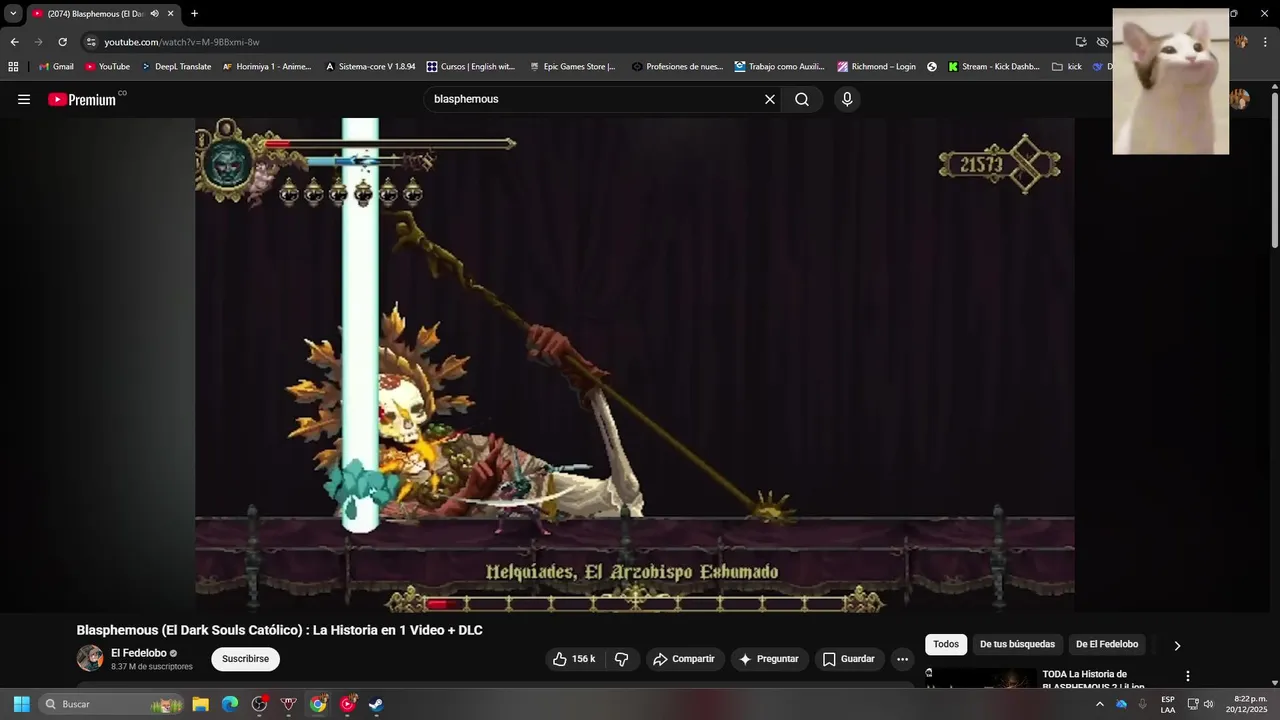
Task: Open the YouTube hamburger guide menu
Action: [24, 99]
